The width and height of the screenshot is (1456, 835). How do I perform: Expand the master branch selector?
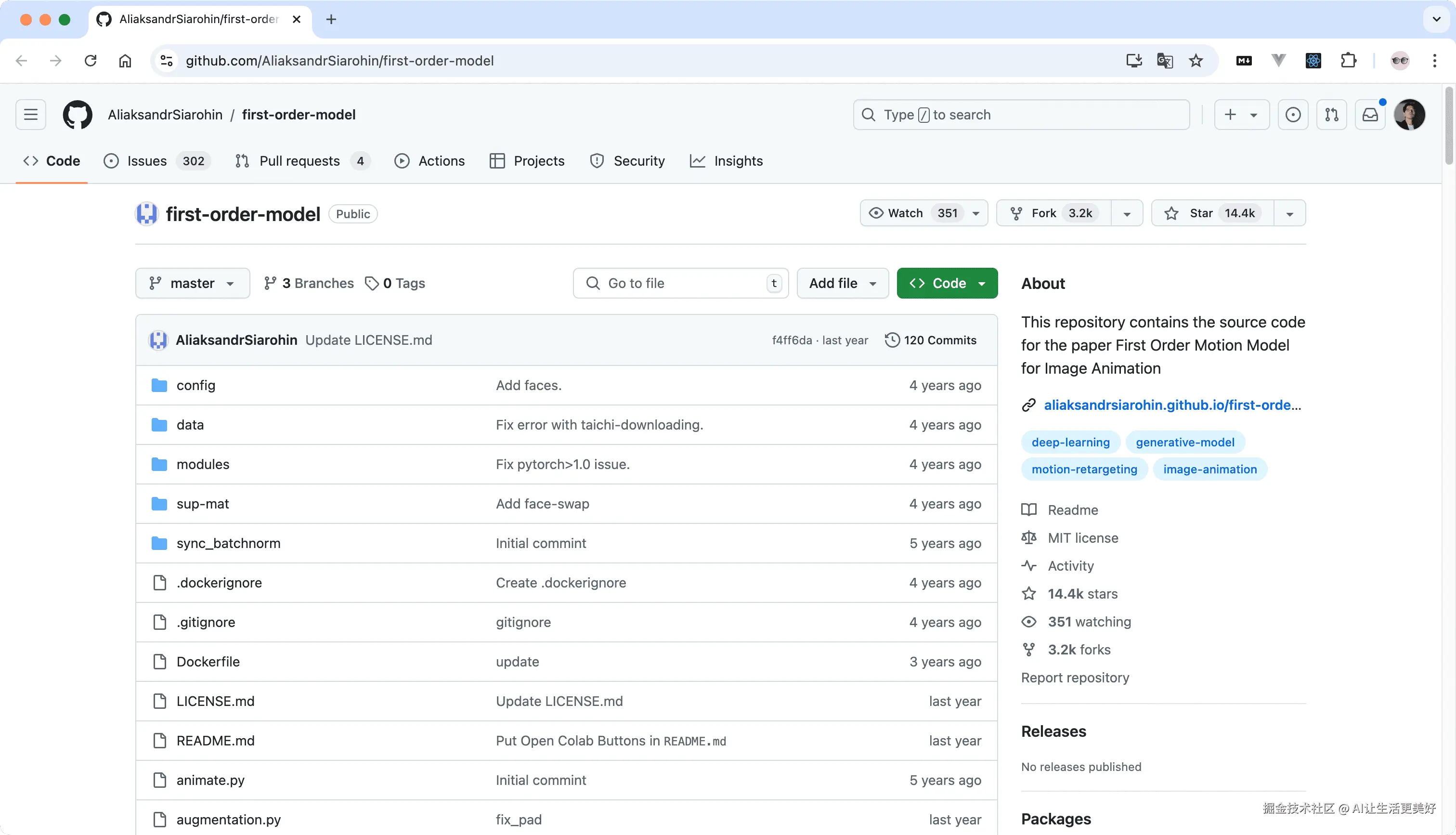pyautogui.click(x=192, y=283)
